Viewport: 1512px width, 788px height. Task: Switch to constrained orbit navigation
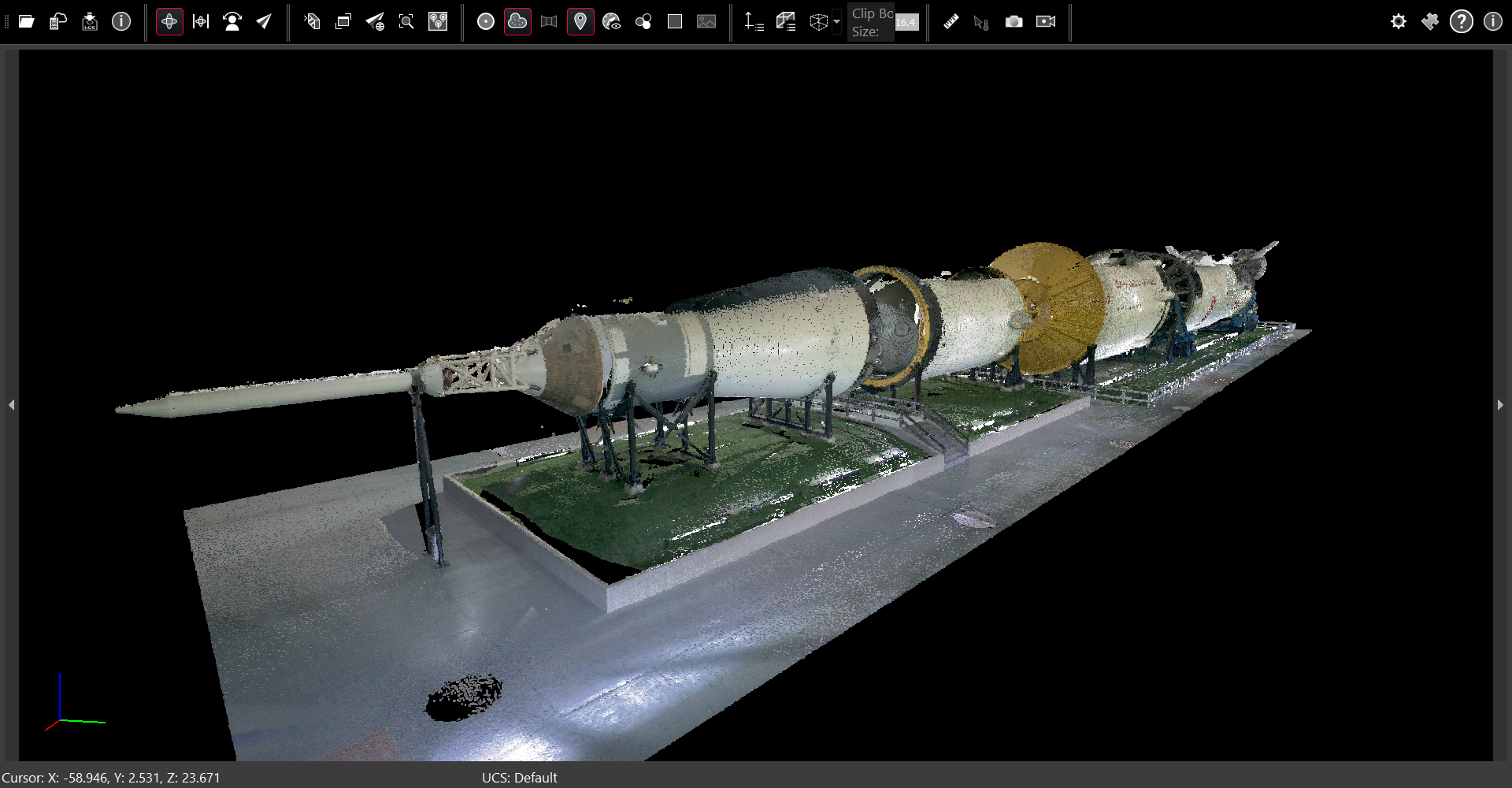201,21
